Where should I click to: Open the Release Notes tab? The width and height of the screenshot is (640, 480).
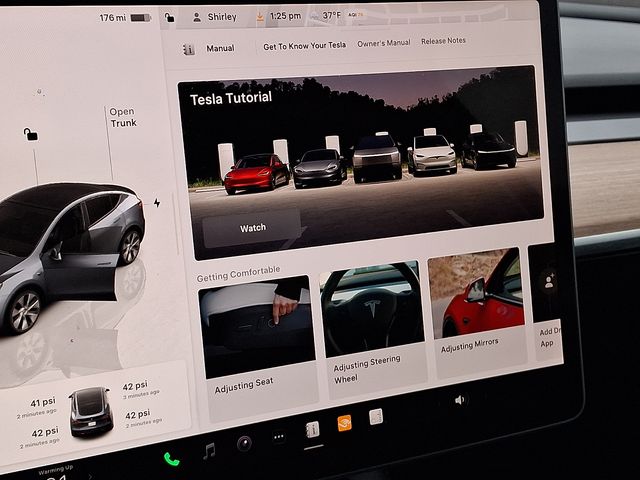[443, 41]
